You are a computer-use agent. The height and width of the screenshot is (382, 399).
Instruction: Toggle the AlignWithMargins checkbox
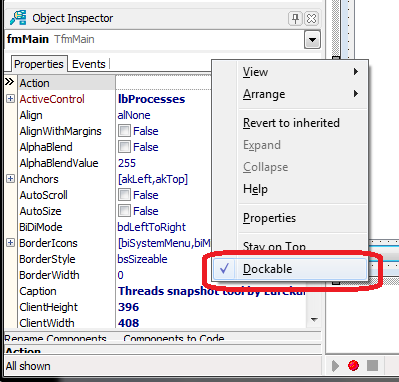click(124, 131)
